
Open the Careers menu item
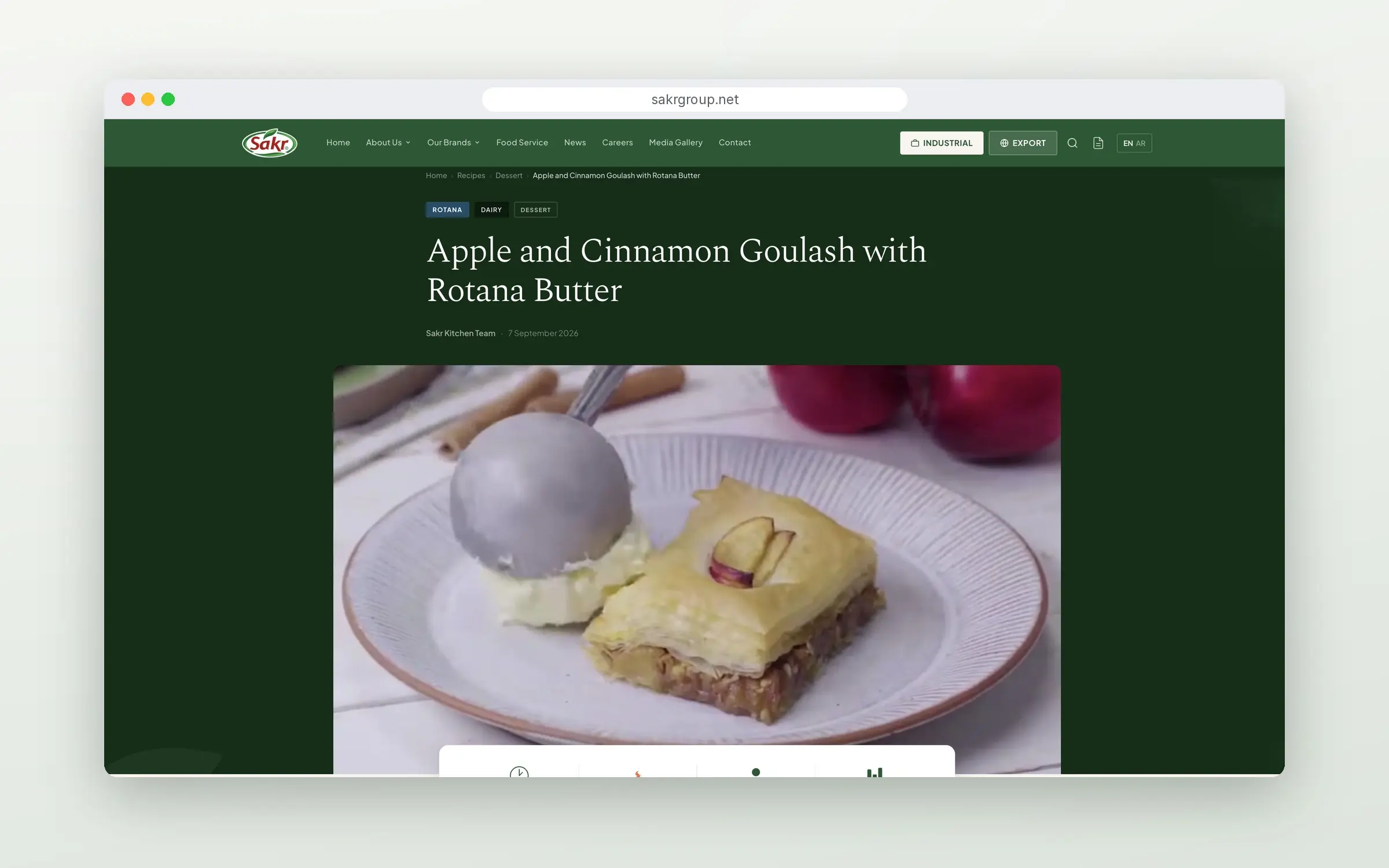[x=617, y=142]
